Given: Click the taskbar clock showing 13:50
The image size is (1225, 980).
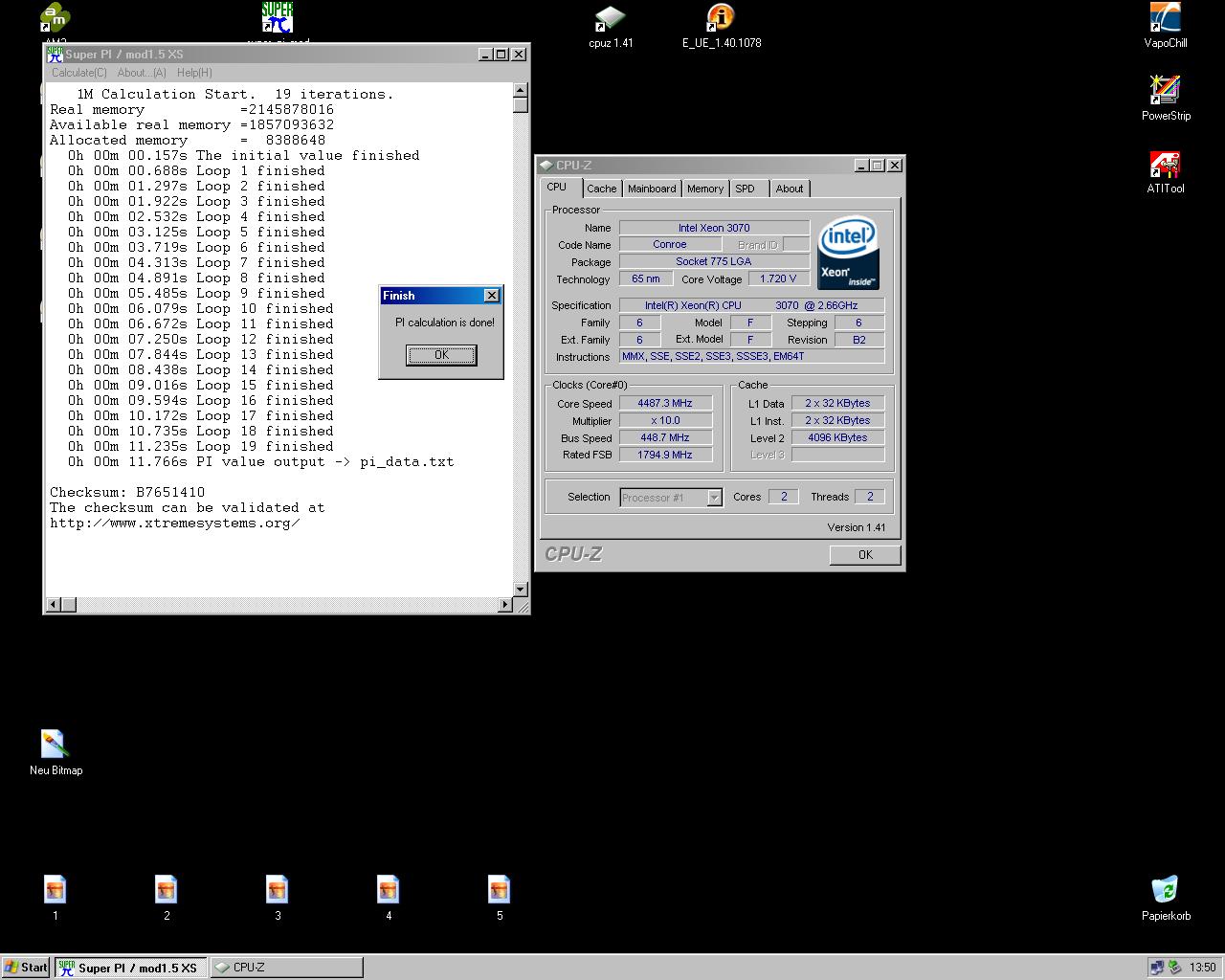Looking at the screenshot, I should coord(1203,967).
